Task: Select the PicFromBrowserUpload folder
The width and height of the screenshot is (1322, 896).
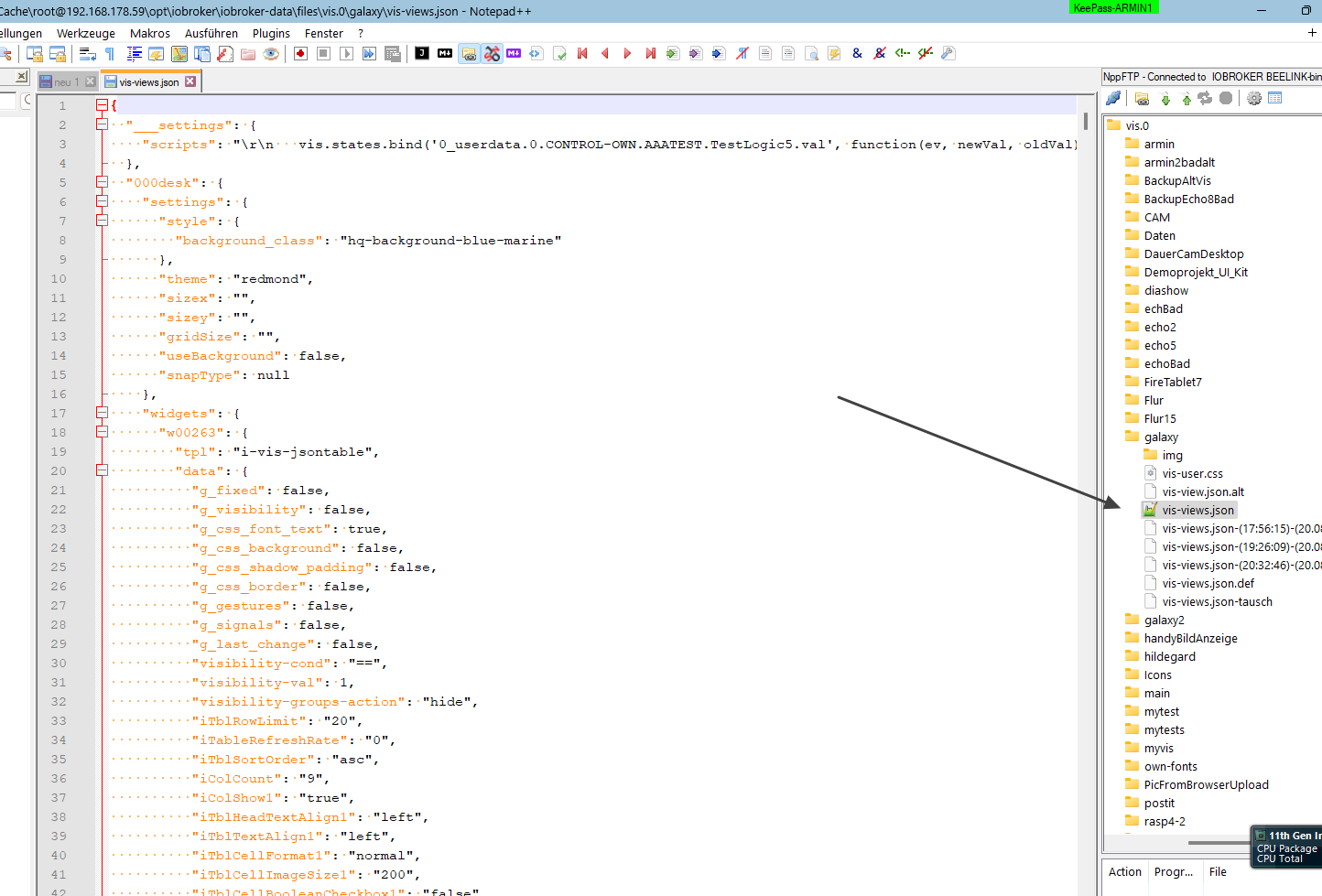Action: [1206, 784]
